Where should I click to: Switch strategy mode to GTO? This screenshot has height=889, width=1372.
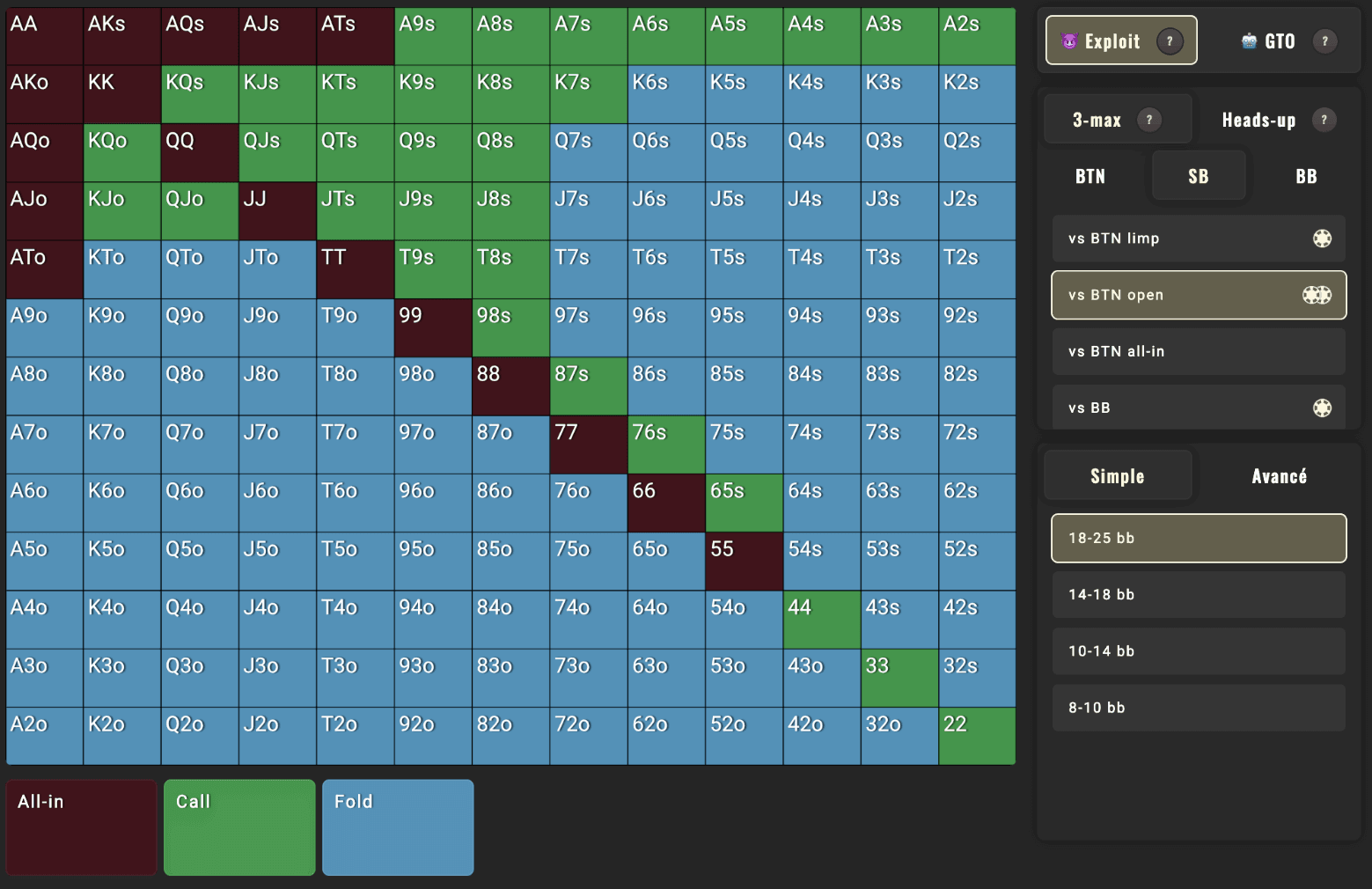[x=1280, y=40]
